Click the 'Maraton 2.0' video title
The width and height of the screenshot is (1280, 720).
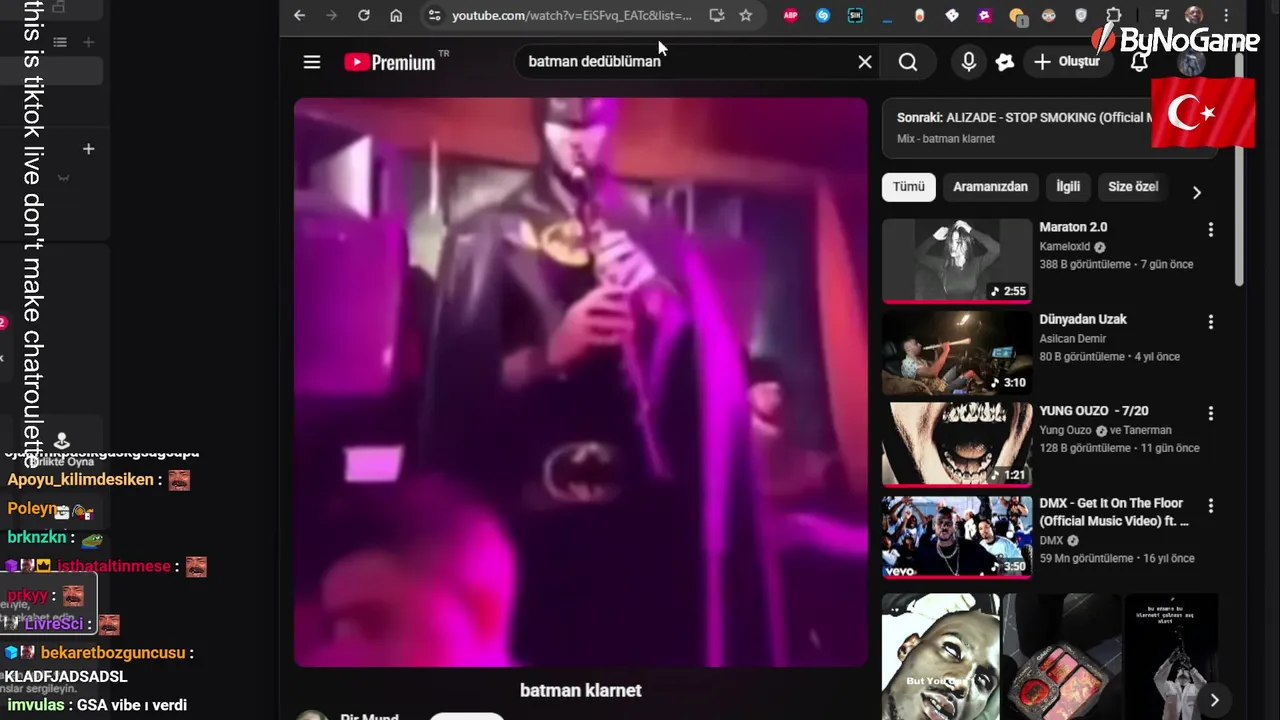[x=1073, y=227]
